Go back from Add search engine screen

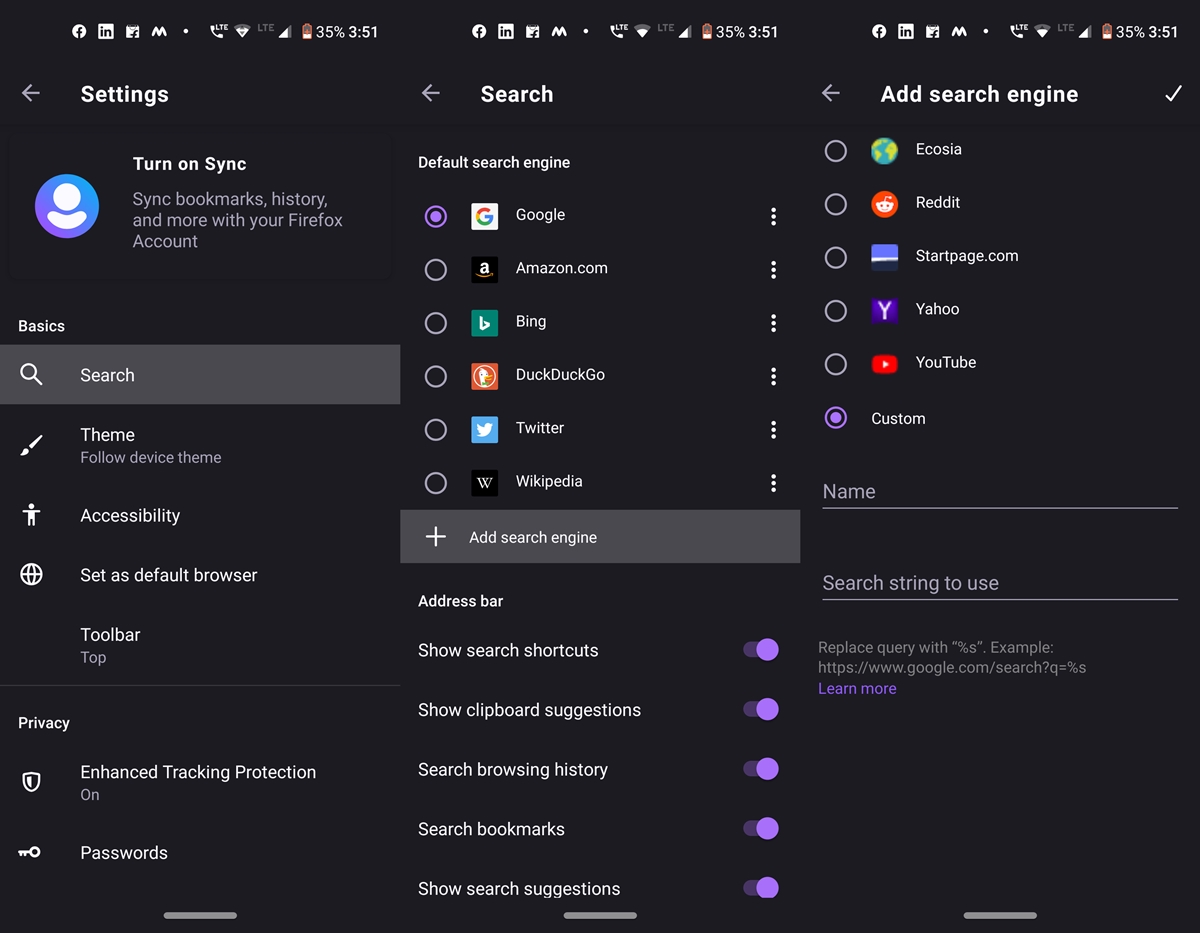tap(831, 93)
